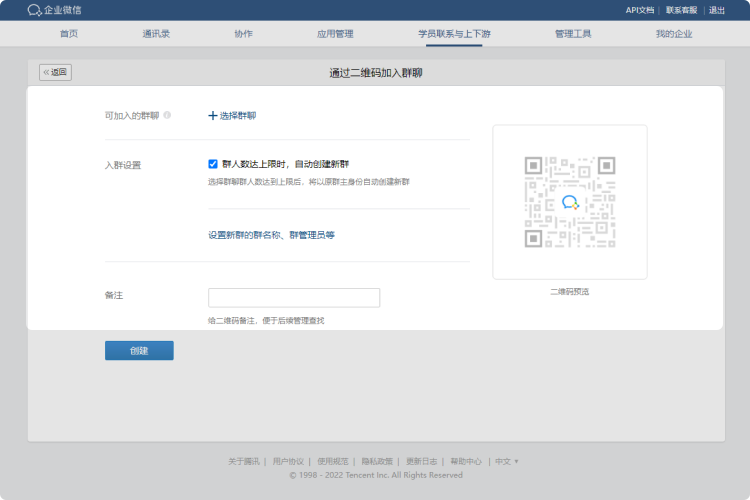Open the 更新日志 footer link

pyautogui.click(x=421, y=461)
